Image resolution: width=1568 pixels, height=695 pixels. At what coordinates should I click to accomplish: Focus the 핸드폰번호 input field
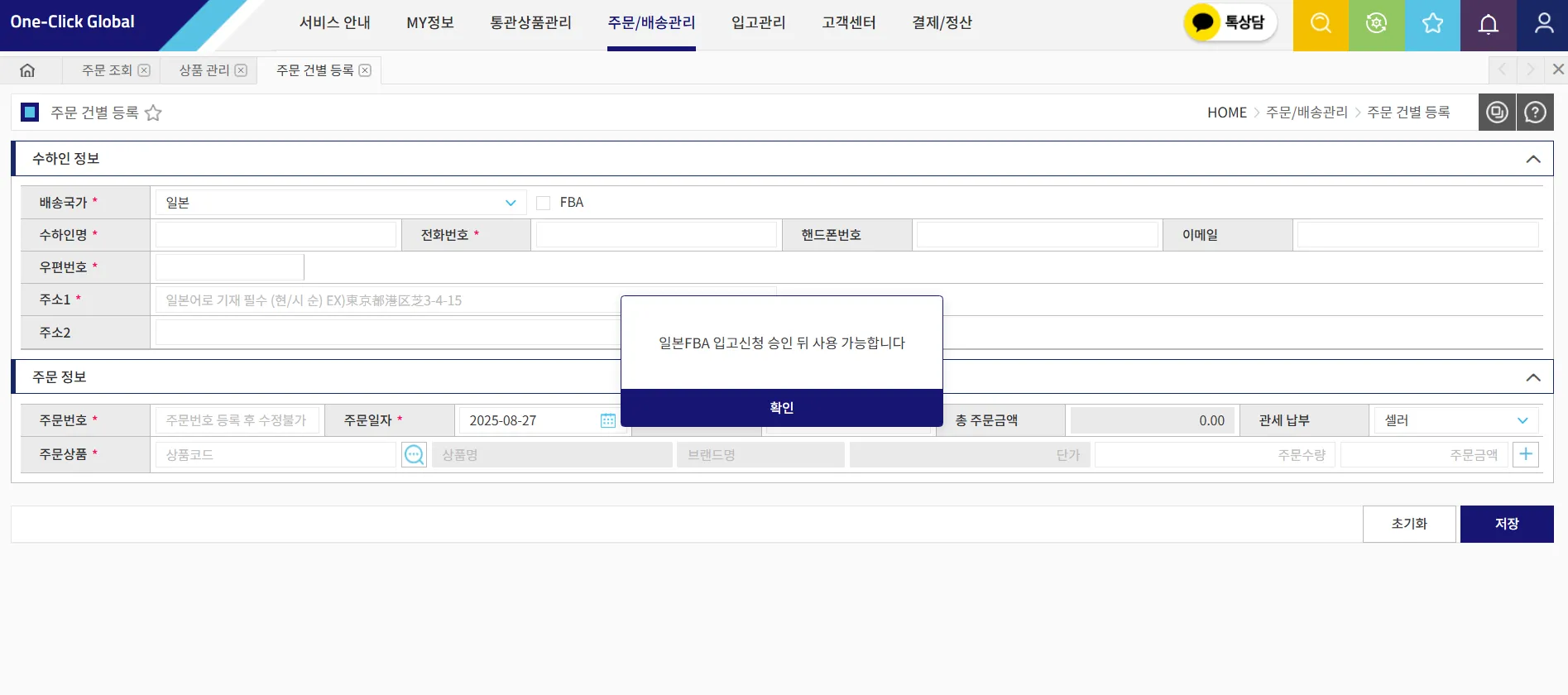pos(1038,235)
